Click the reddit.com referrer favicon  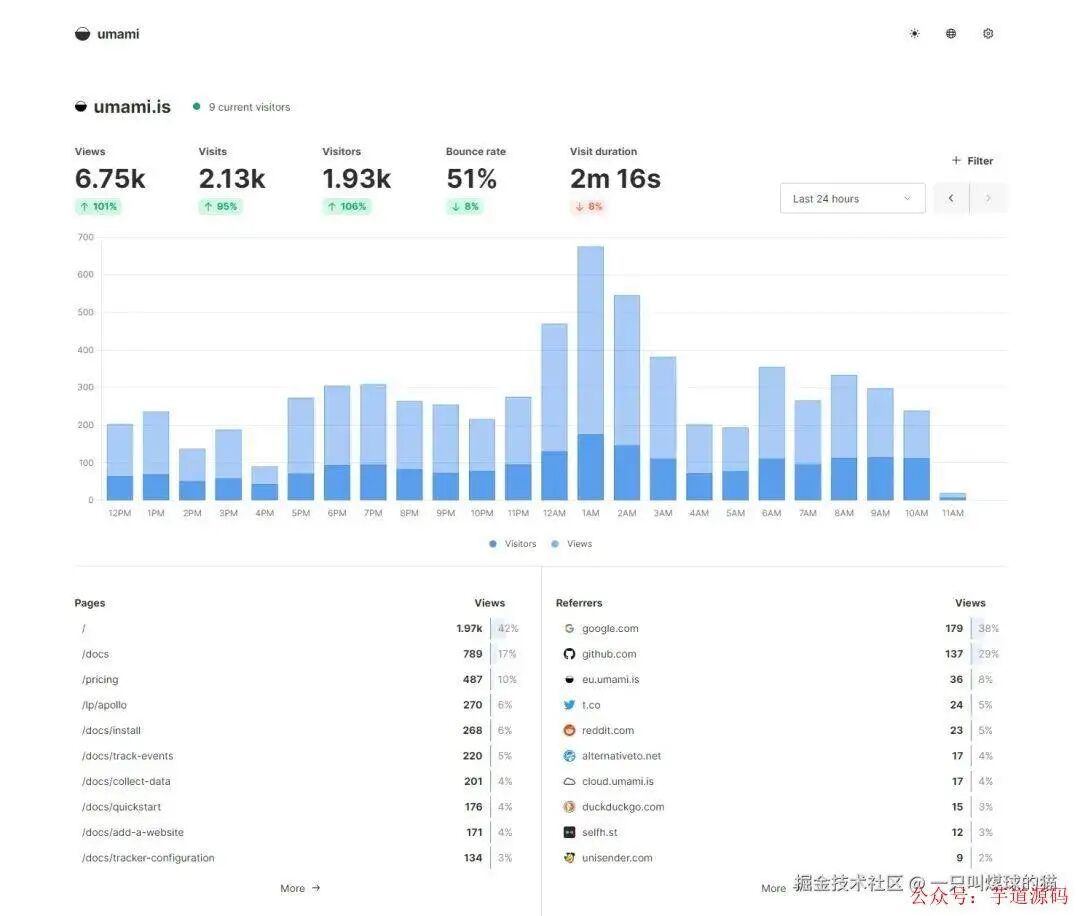tap(569, 730)
